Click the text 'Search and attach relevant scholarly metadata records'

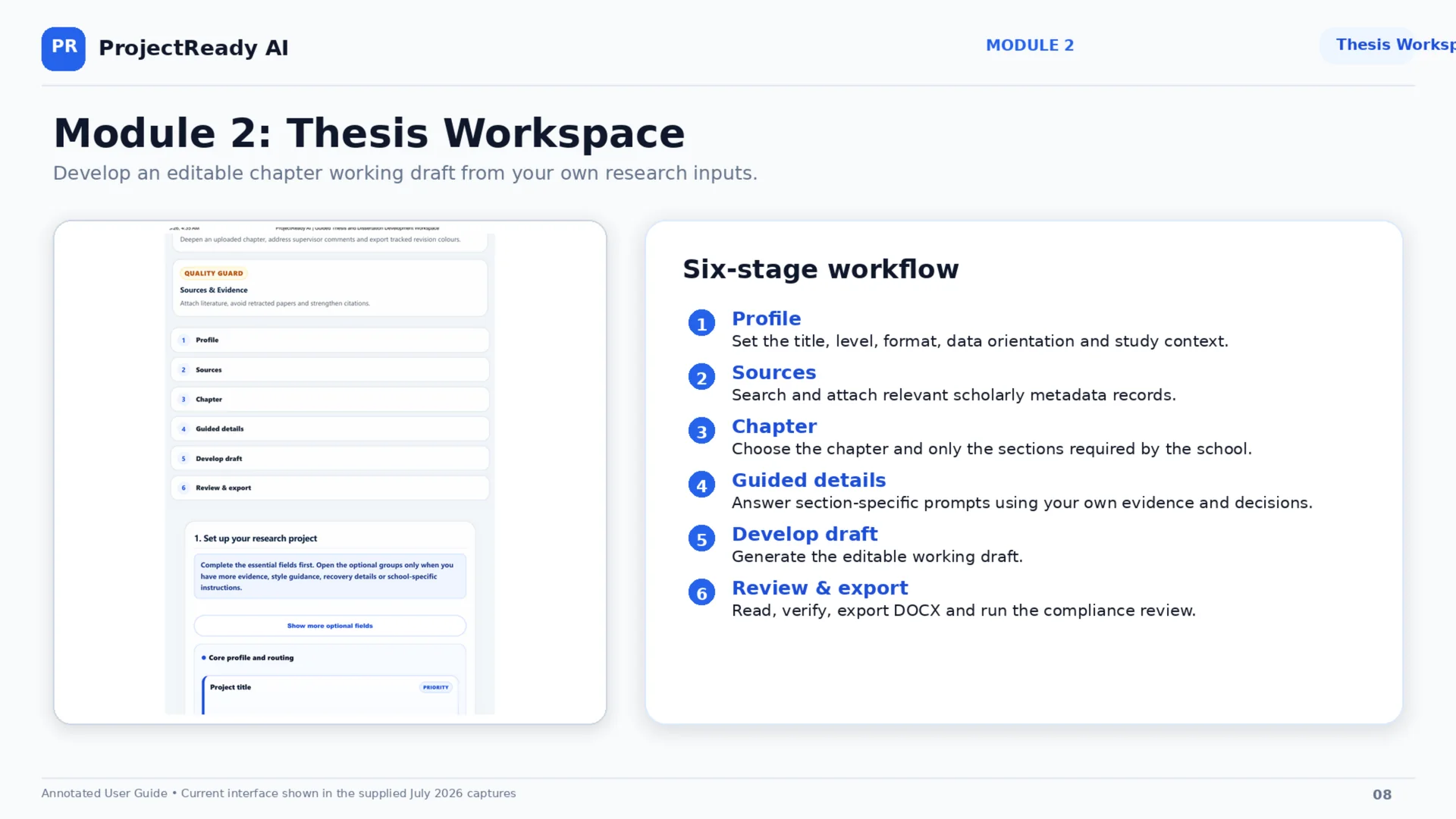tap(954, 395)
